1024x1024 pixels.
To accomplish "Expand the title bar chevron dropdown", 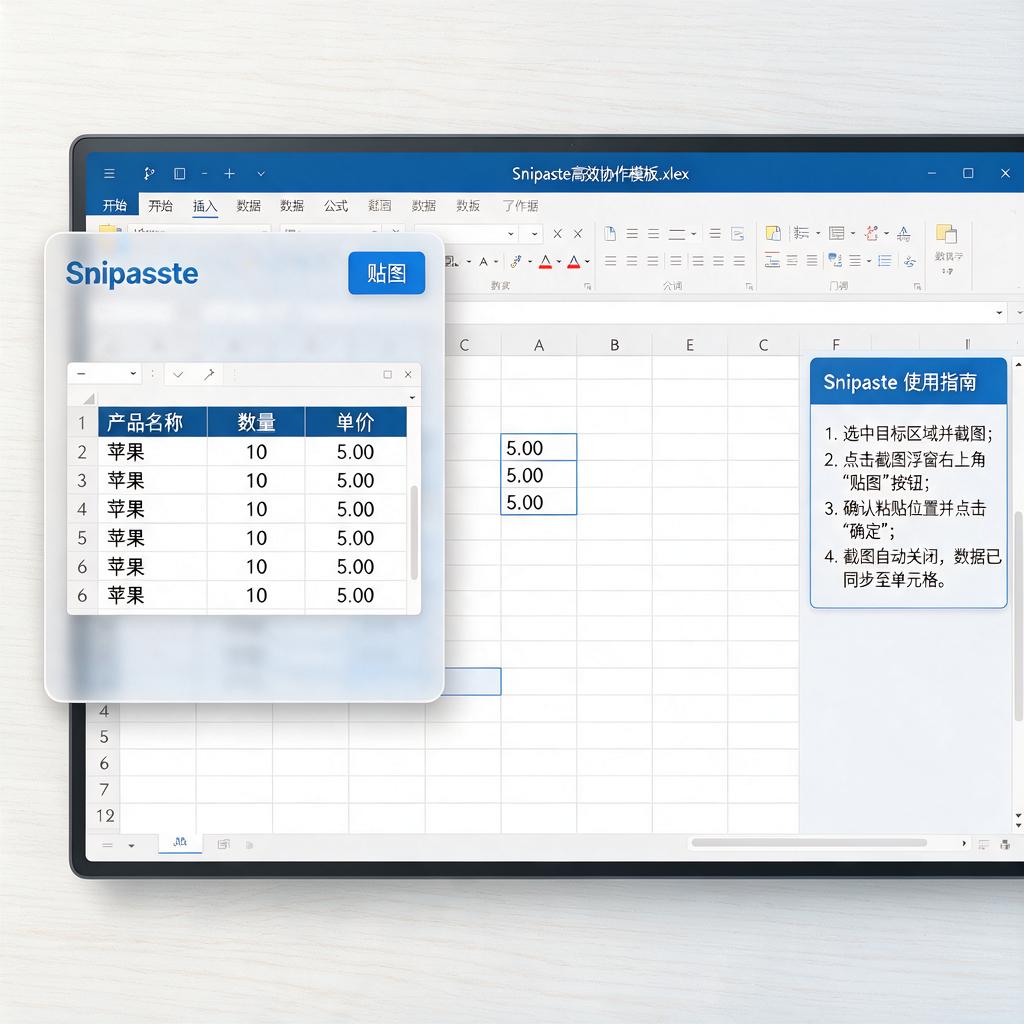I will click(x=261, y=174).
